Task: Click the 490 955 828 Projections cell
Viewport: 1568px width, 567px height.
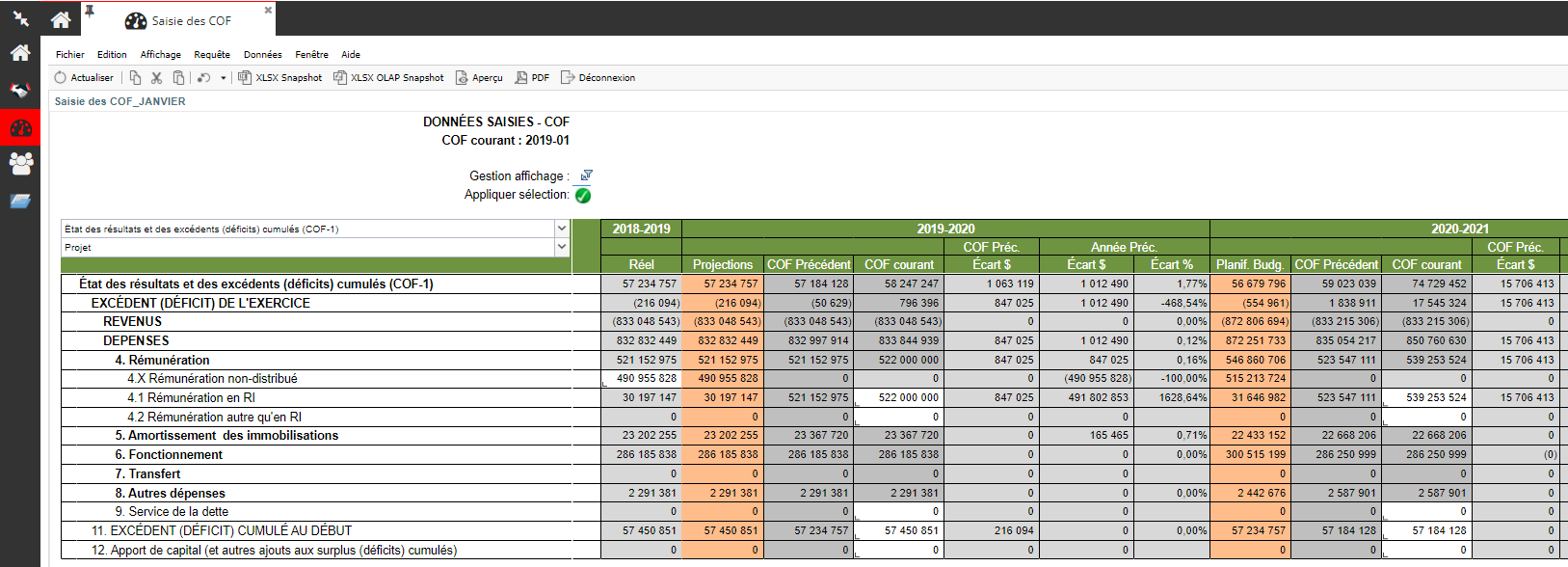Action: click(723, 378)
